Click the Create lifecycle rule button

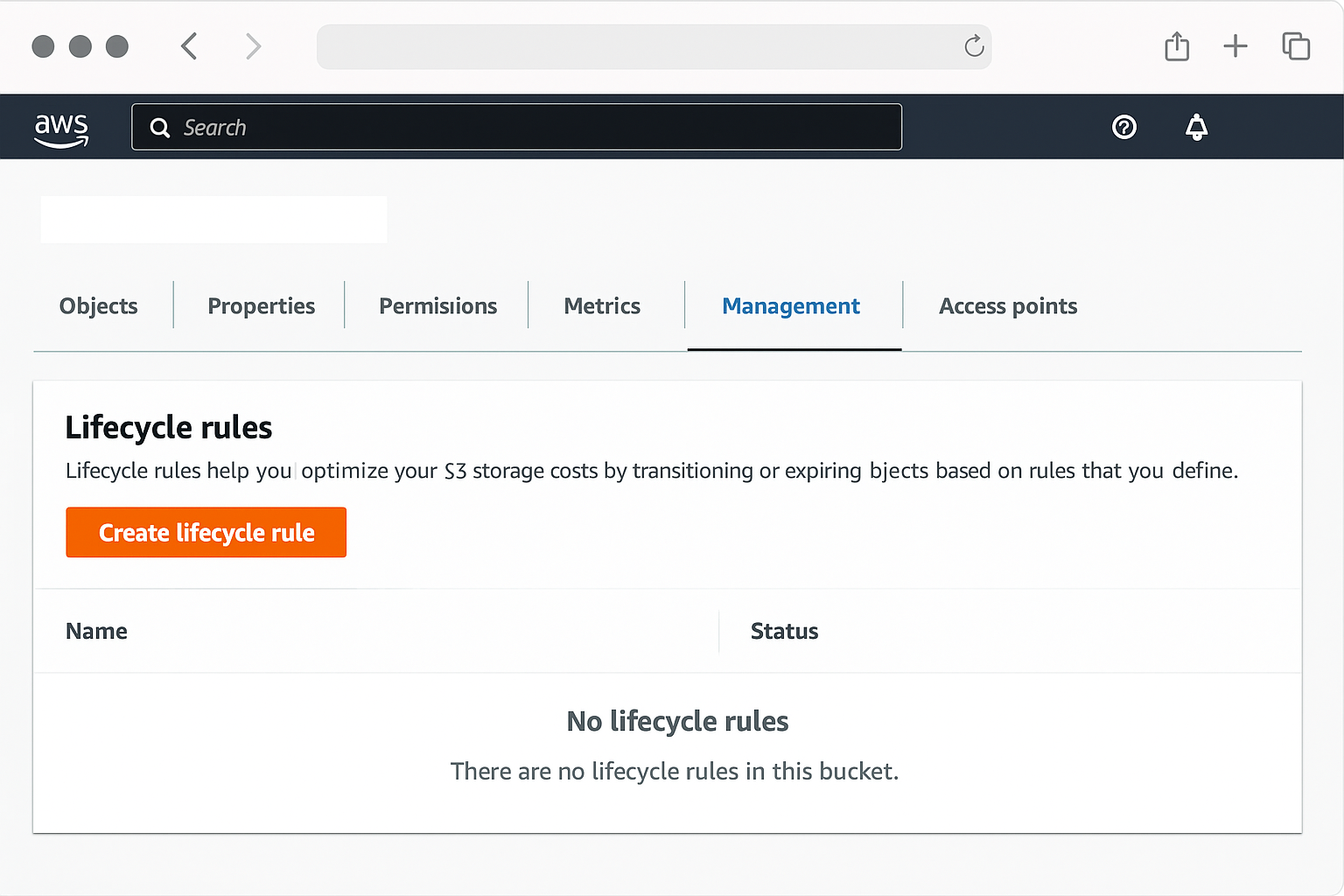[206, 532]
